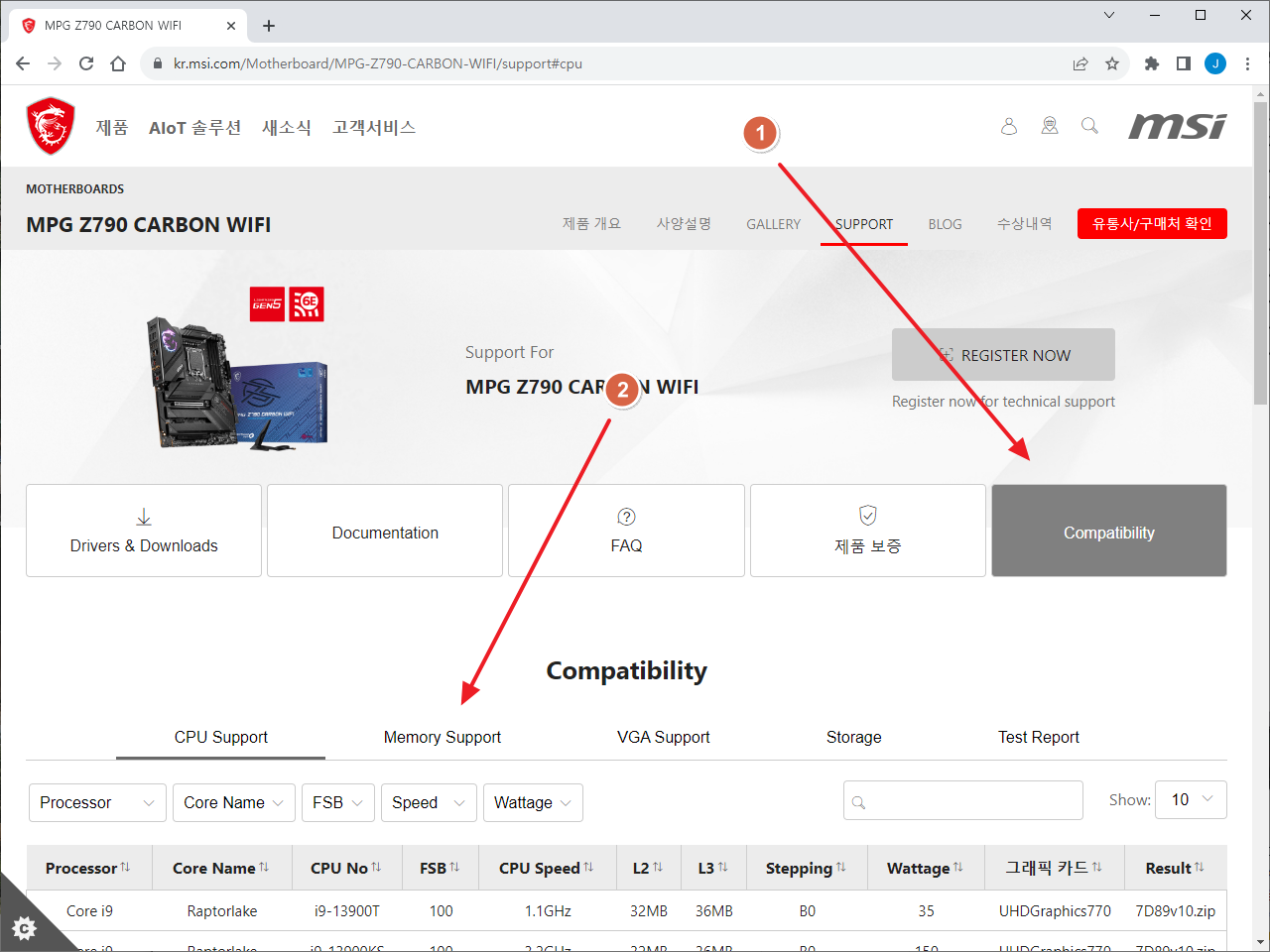1270x952 pixels.
Task: Change the Show rows count dropdown
Action: pyautogui.click(x=1192, y=799)
